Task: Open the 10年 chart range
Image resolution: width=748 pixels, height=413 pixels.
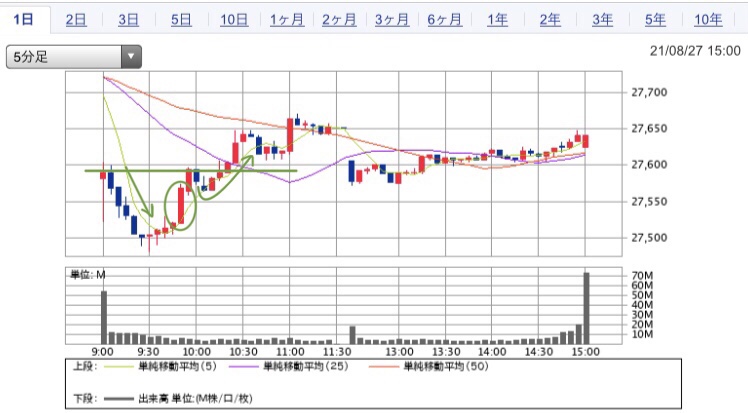Action: pyautogui.click(x=708, y=20)
